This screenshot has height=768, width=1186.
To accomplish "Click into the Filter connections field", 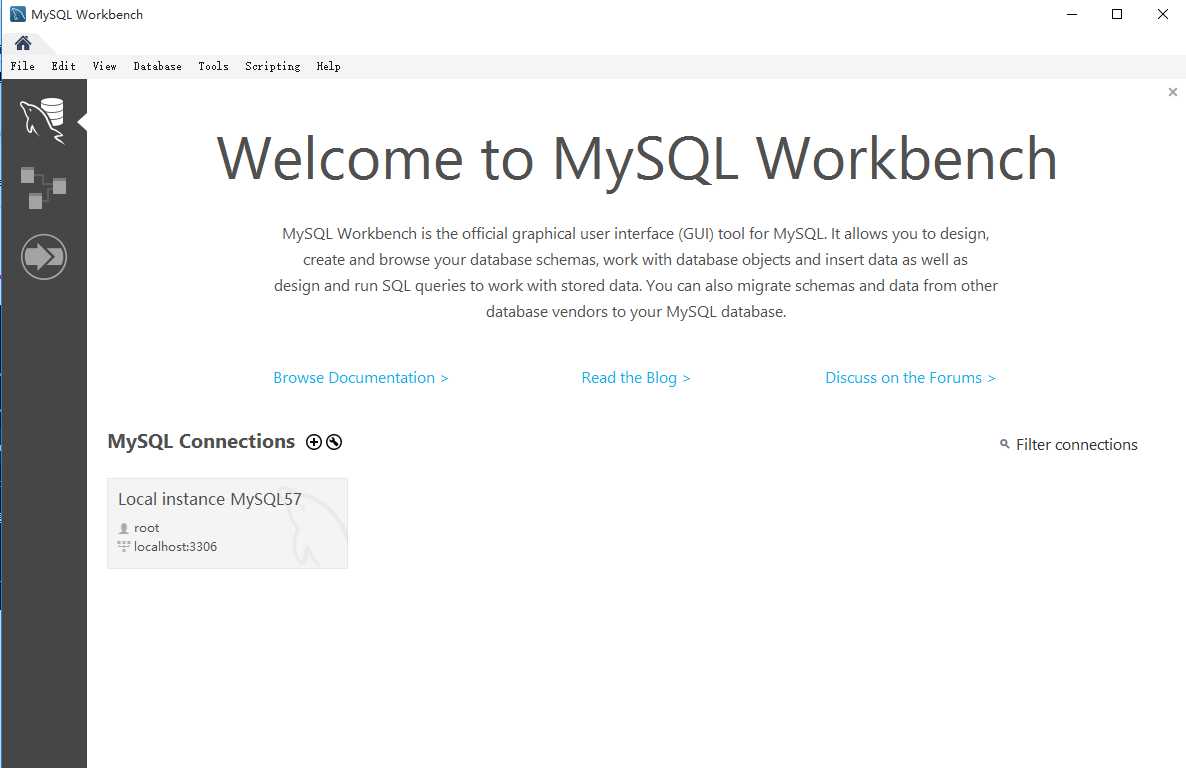I will tap(1076, 445).
